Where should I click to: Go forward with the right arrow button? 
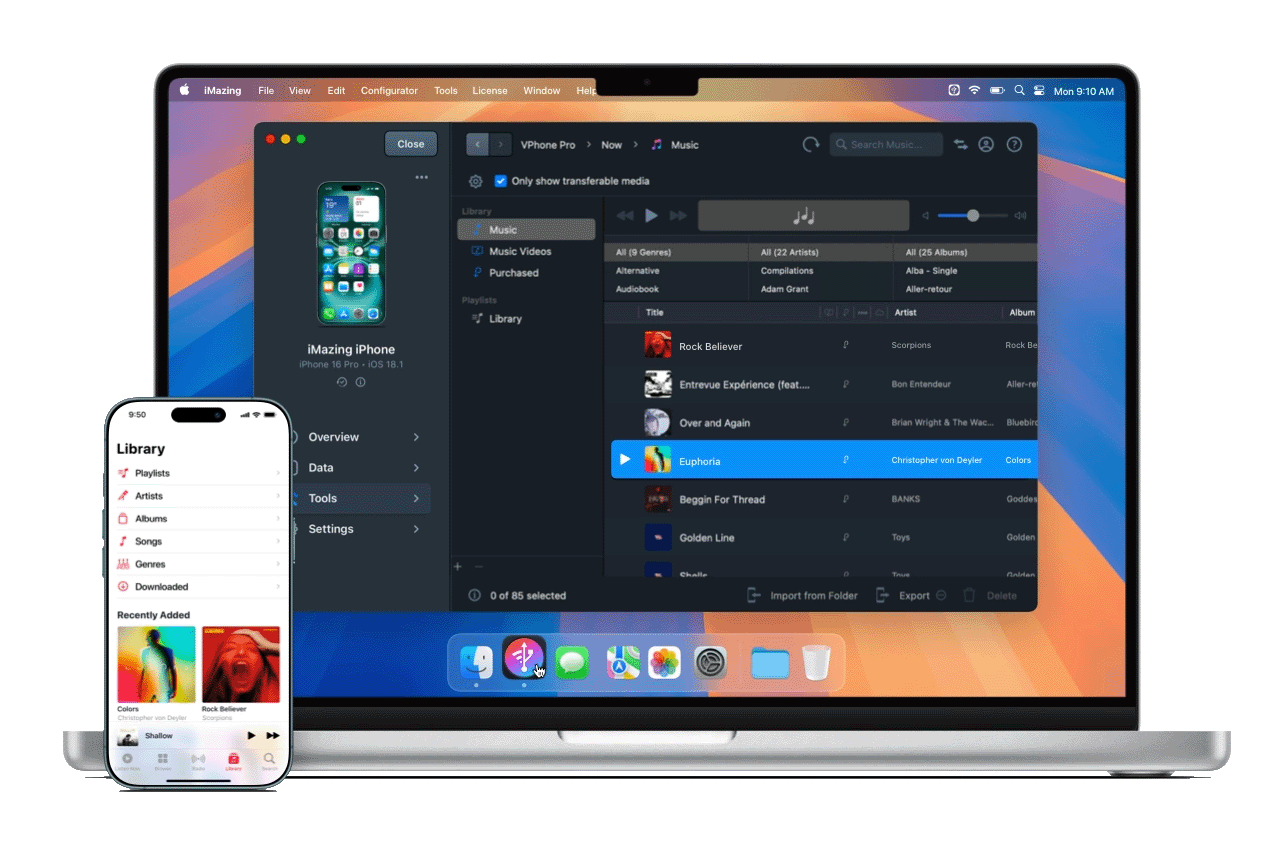tap(500, 145)
